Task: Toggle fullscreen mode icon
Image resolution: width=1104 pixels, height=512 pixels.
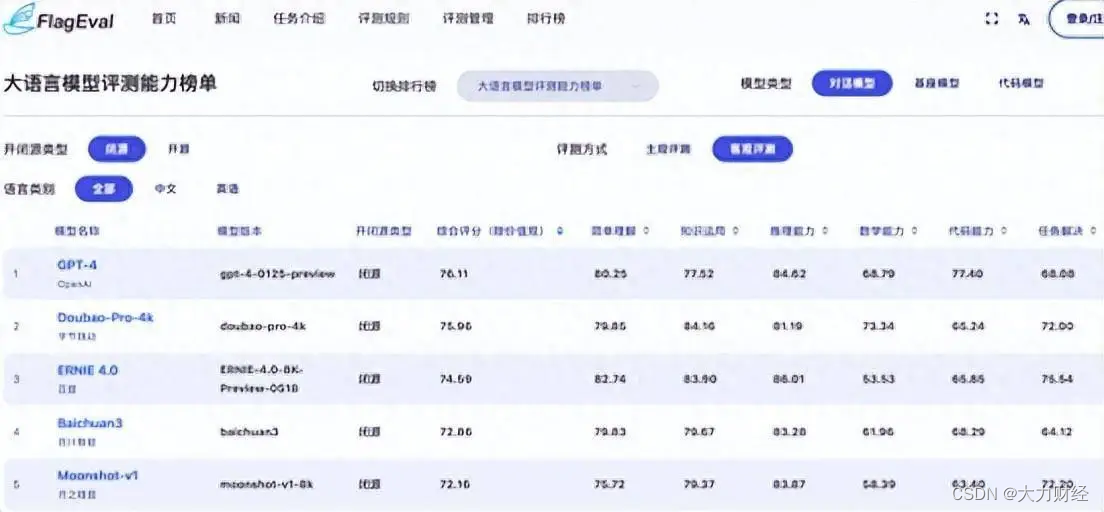Action: pos(991,19)
